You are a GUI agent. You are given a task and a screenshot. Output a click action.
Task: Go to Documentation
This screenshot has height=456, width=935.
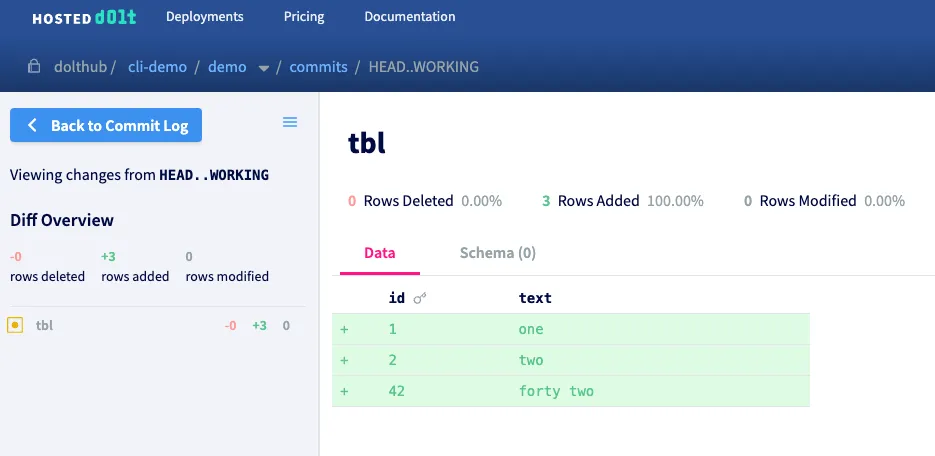click(x=409, y=17)
